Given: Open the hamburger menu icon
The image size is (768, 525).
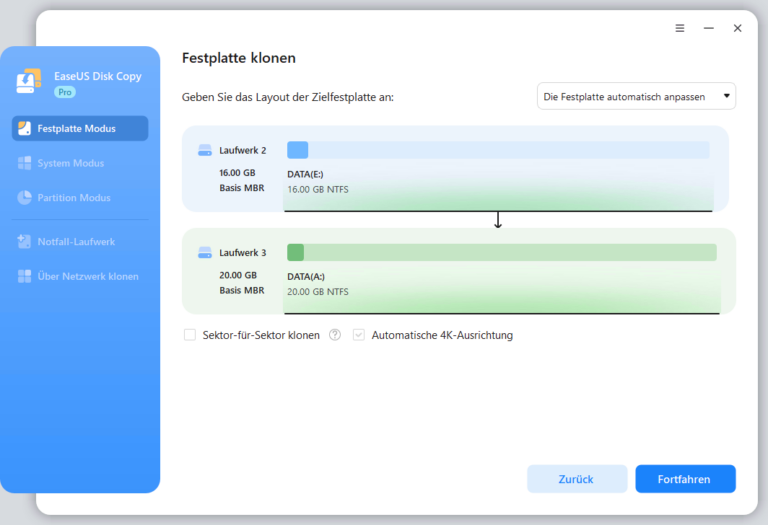Looking at the screenshot, I should point(680,28).
